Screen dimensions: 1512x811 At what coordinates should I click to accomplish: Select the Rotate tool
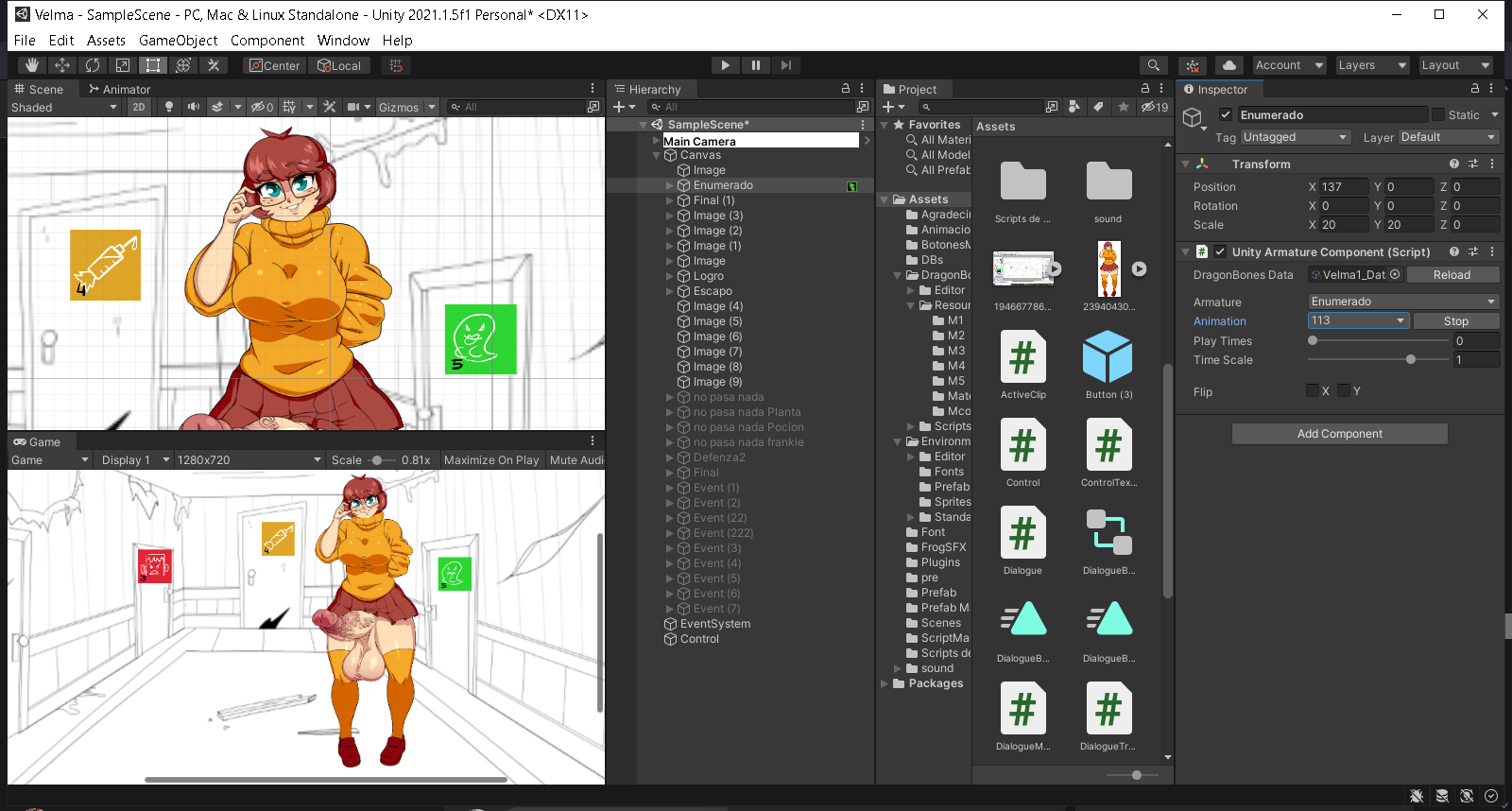tap(93, 65)
